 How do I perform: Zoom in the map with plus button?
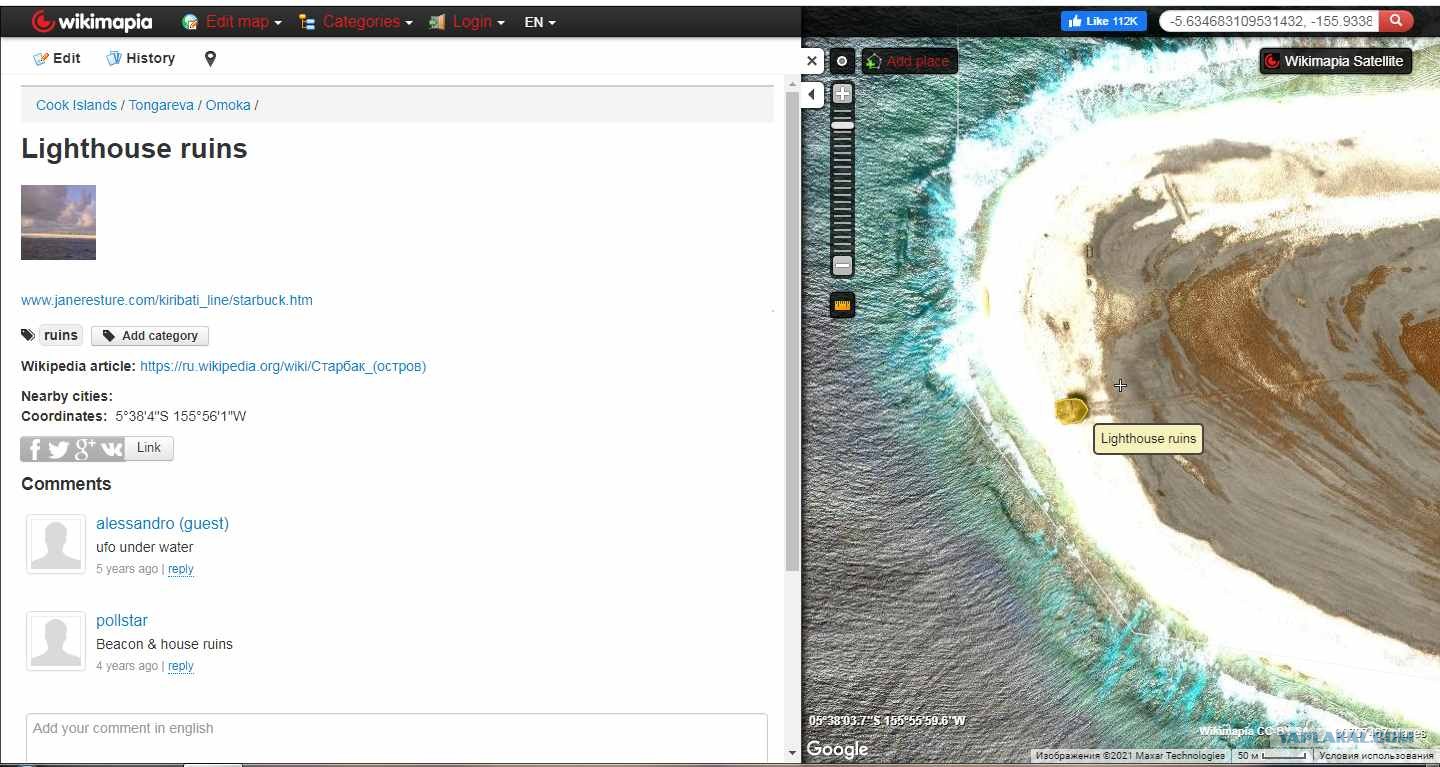843,94
